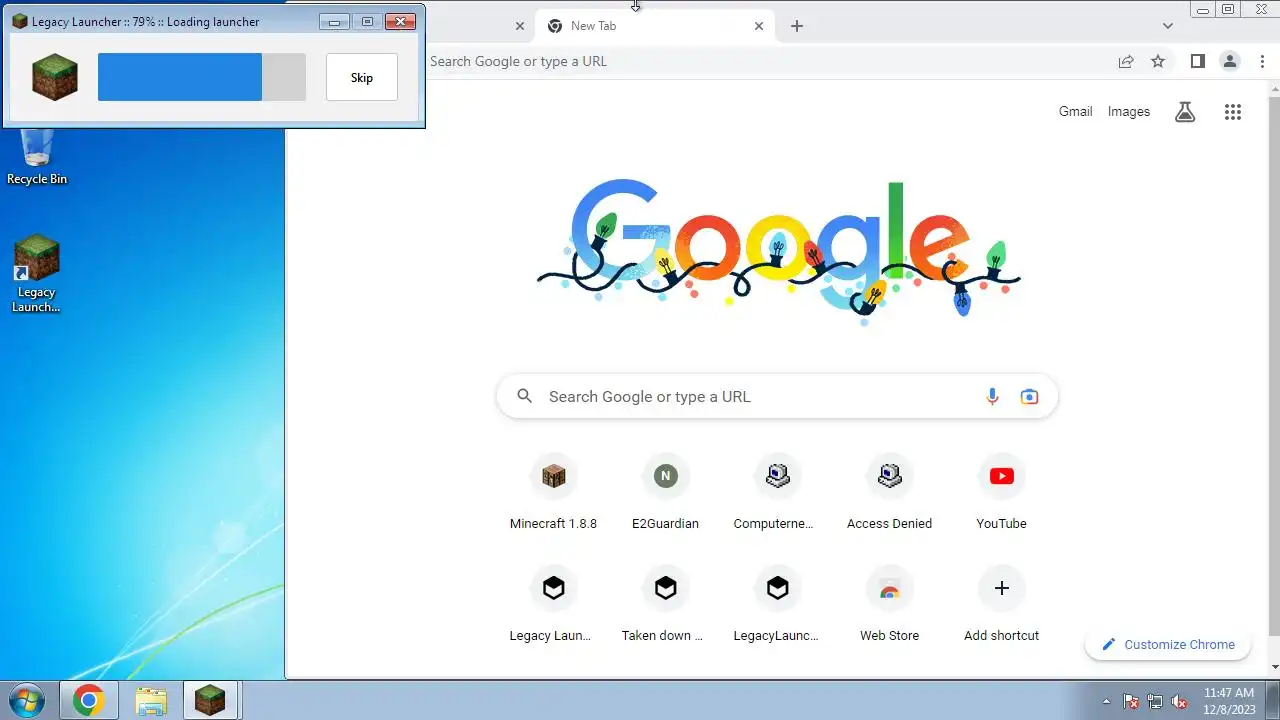Open the Taken down ... shortcut
1280x720 pixels.
click(665, 605)
